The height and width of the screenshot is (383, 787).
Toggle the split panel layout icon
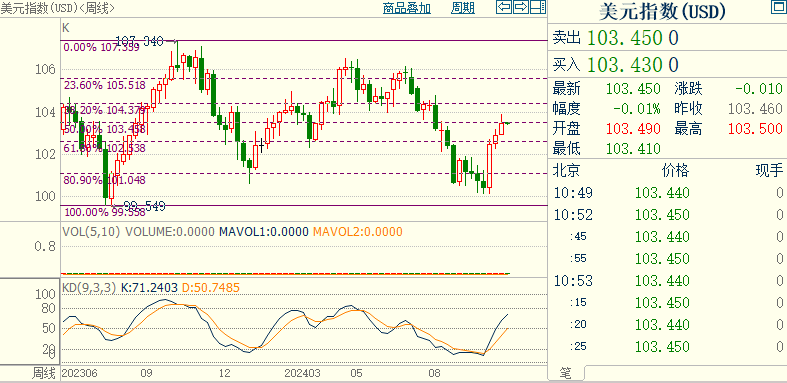click(538, 7)
